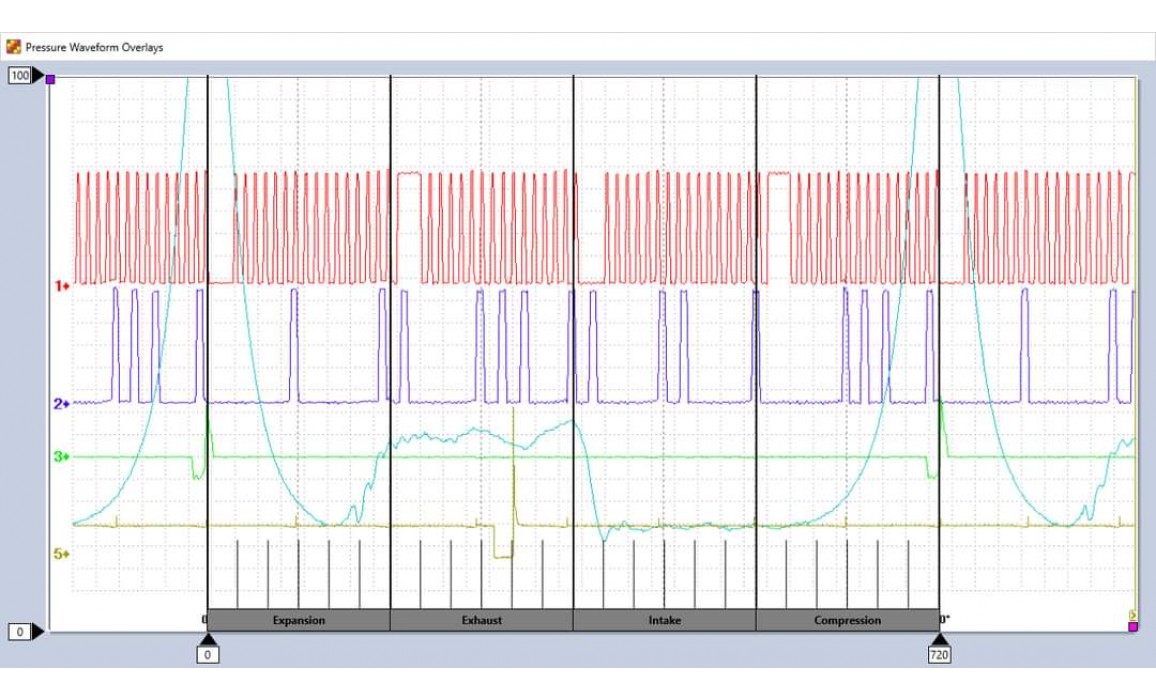The image size is (1156, 700).
Task: Click the magenta square handle at bottom-right corner
Action: click(1132, 627)
